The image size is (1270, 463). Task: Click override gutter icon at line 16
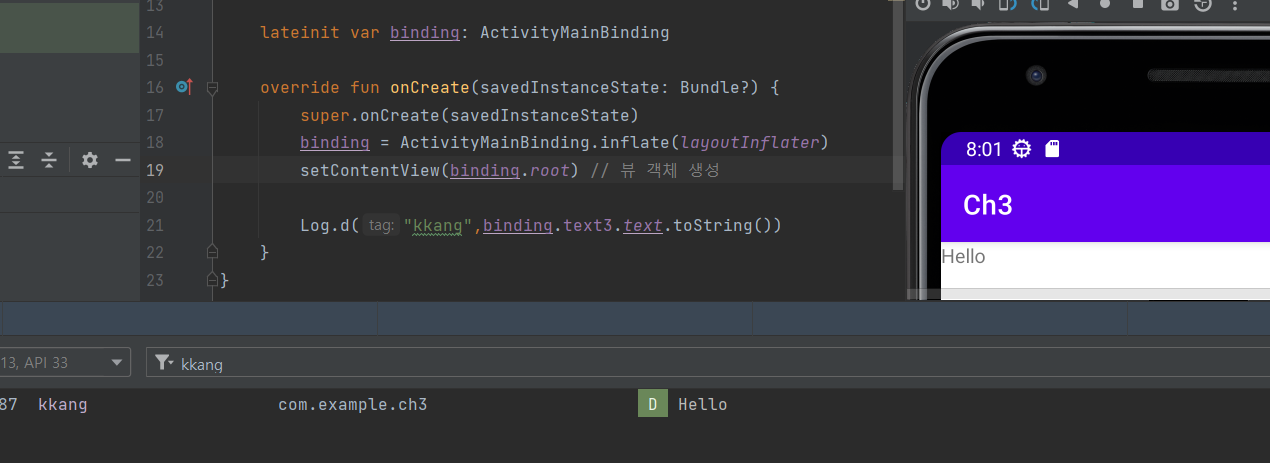183,87
